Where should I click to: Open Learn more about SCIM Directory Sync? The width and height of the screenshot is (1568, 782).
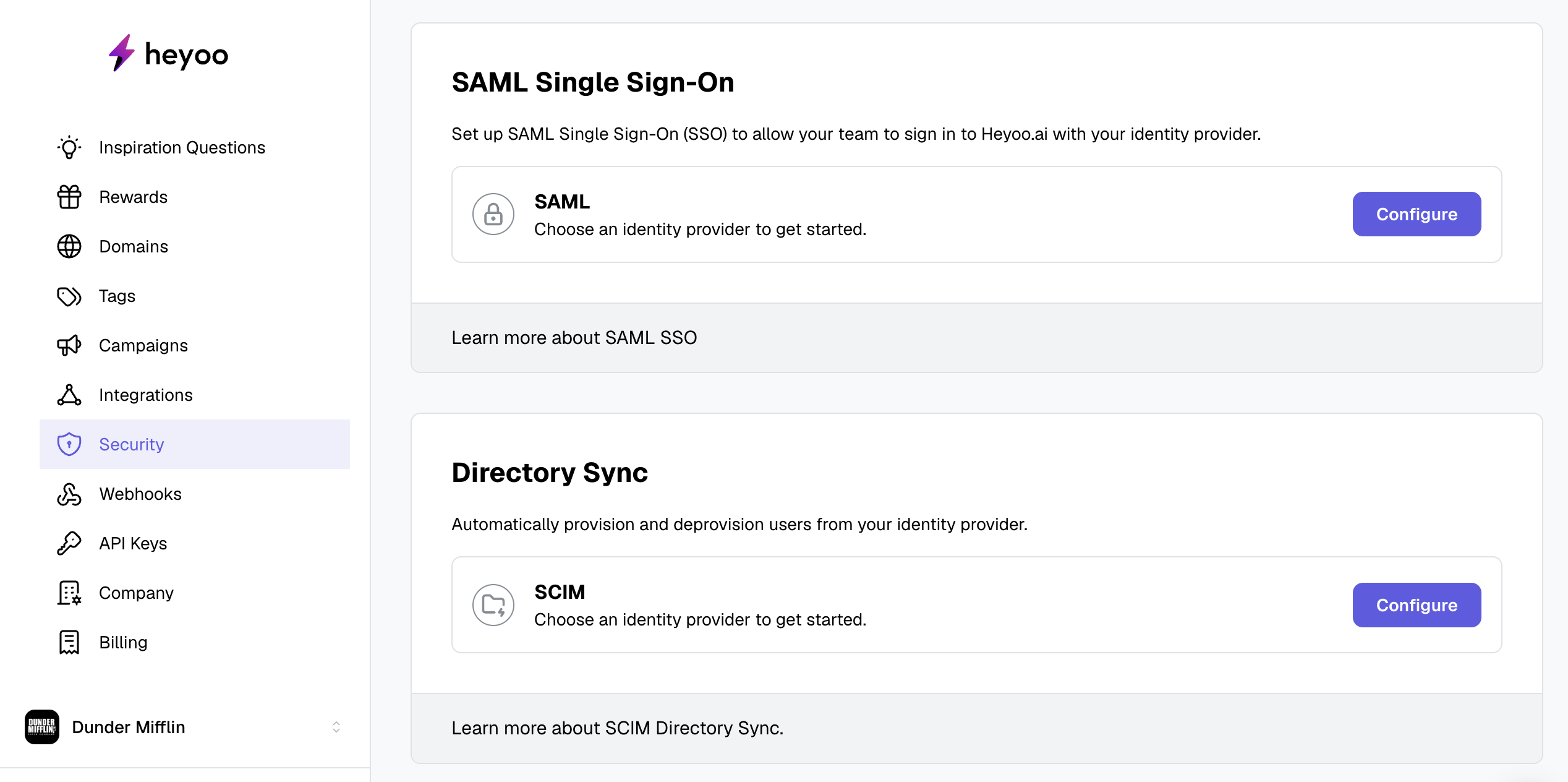(x=617, y=728)
